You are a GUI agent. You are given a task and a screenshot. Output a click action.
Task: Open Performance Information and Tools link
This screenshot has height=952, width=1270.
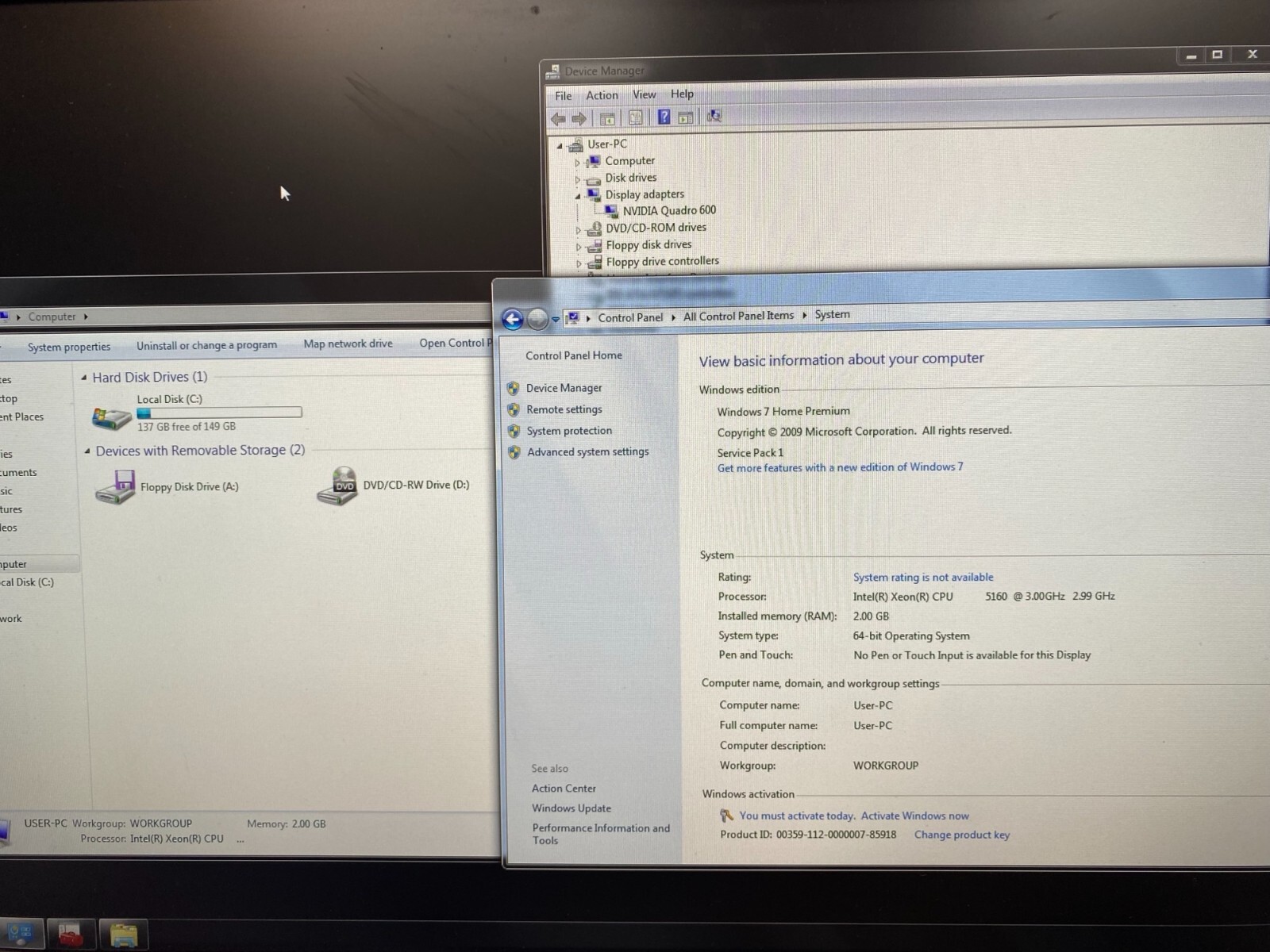tap(601, 834)
